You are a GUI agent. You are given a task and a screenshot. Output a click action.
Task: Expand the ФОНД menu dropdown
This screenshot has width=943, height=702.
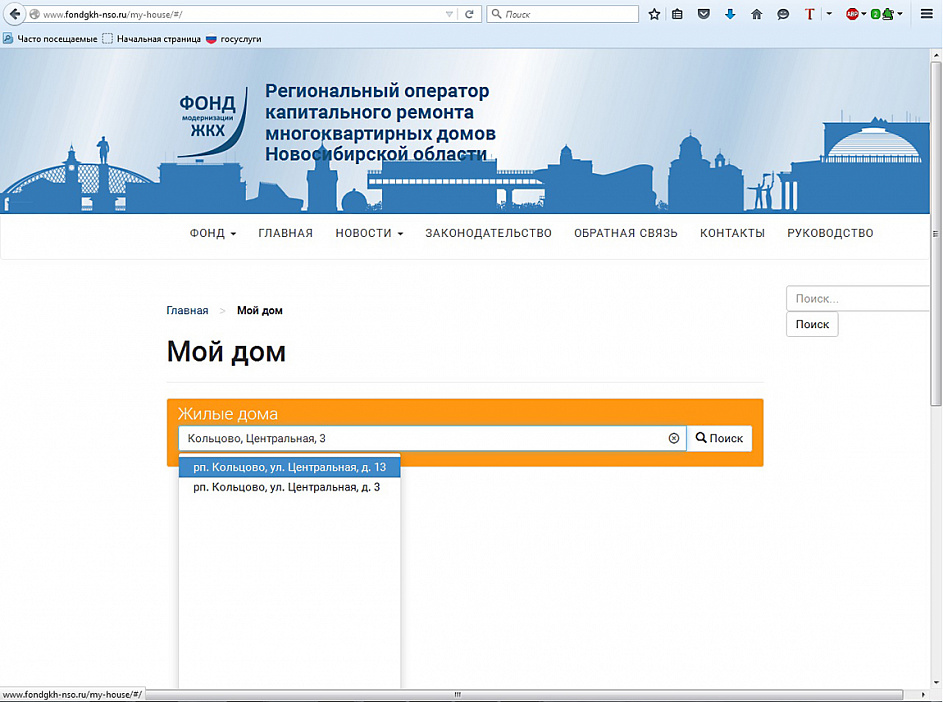click(213, 233)
